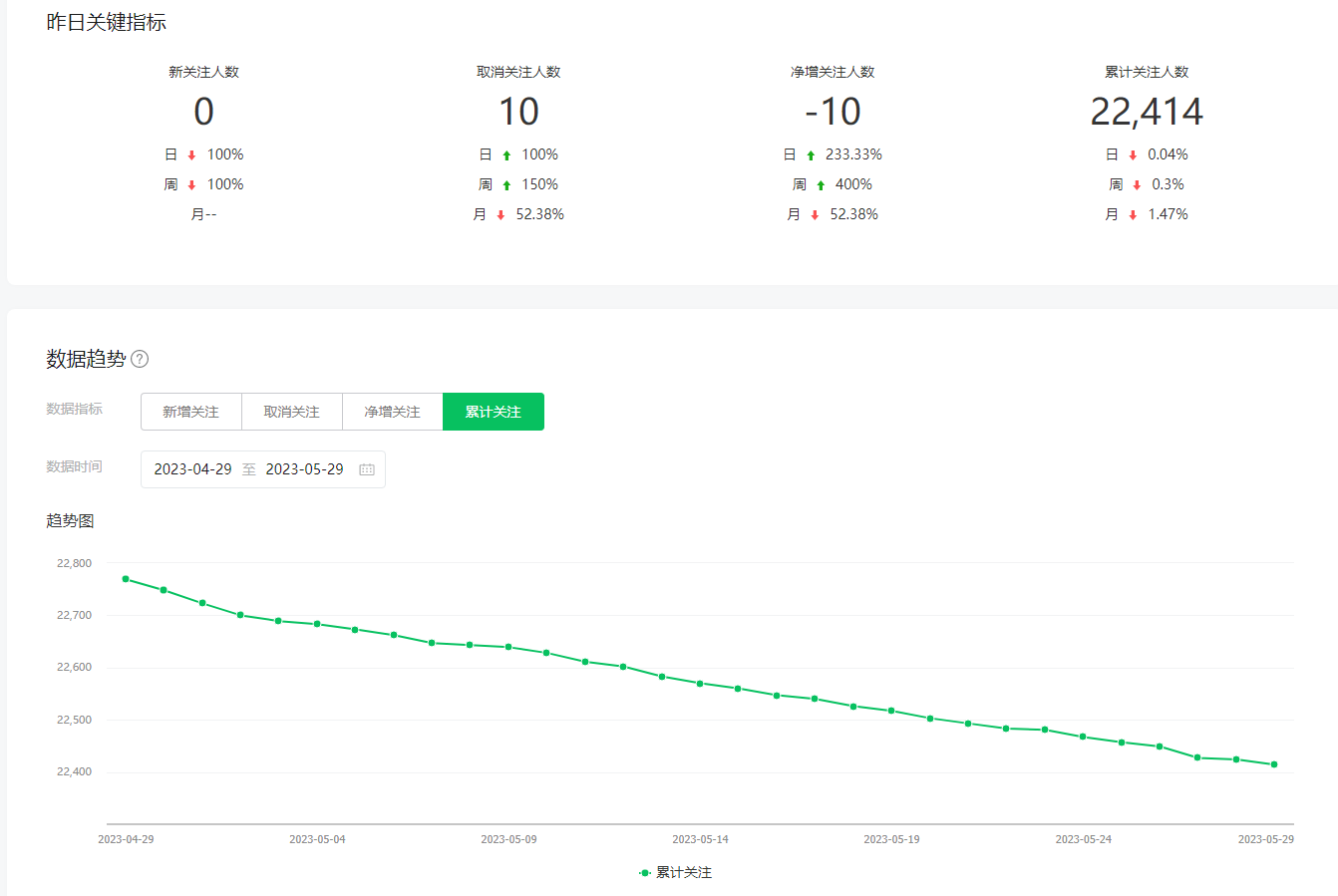The width and height of the screenshot is (1338, 896).
Task: Toggle the 累计关注 legend series below chart
Action: tap(676, 872)
